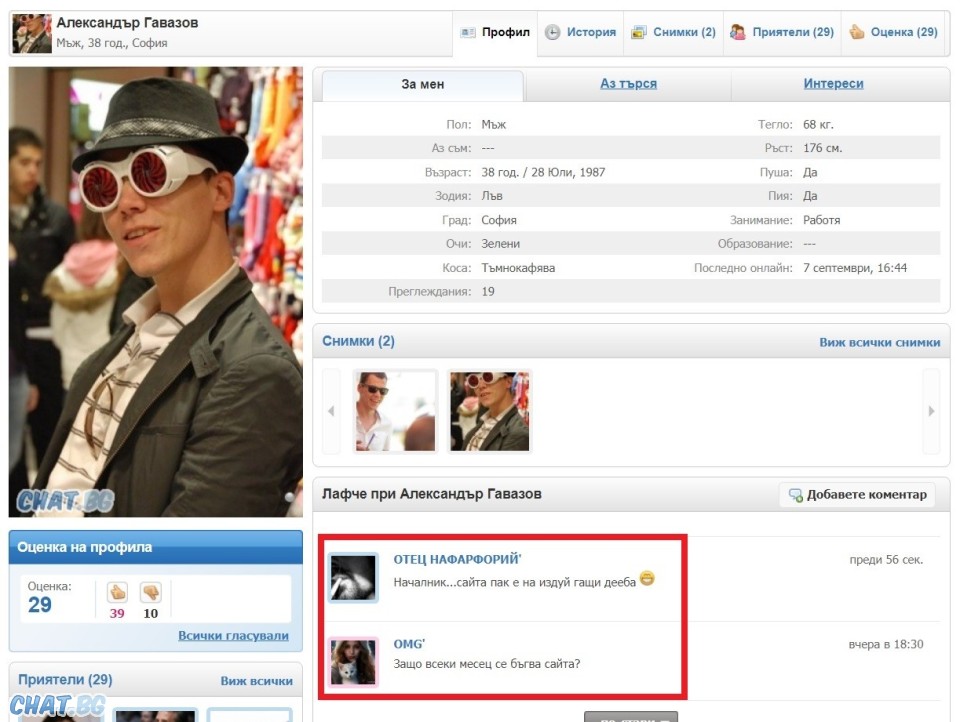960x722 pixels.
Task: Open the first photo thumbnail with sunglasses
Action: pyautogui.click(x=395, y=411)
